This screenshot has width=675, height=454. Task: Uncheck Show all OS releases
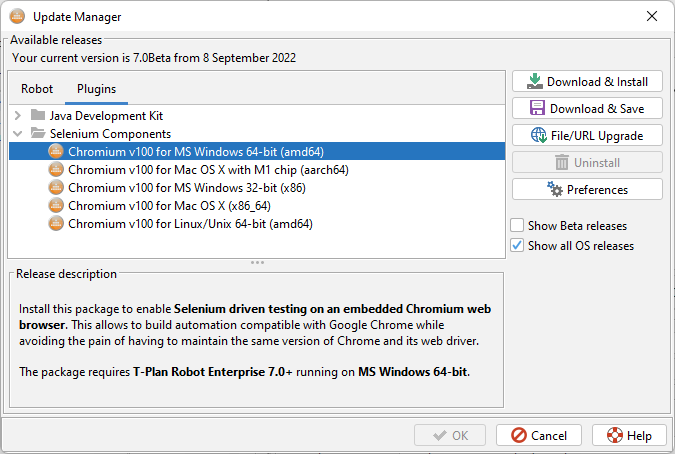(x=517, y=245)
